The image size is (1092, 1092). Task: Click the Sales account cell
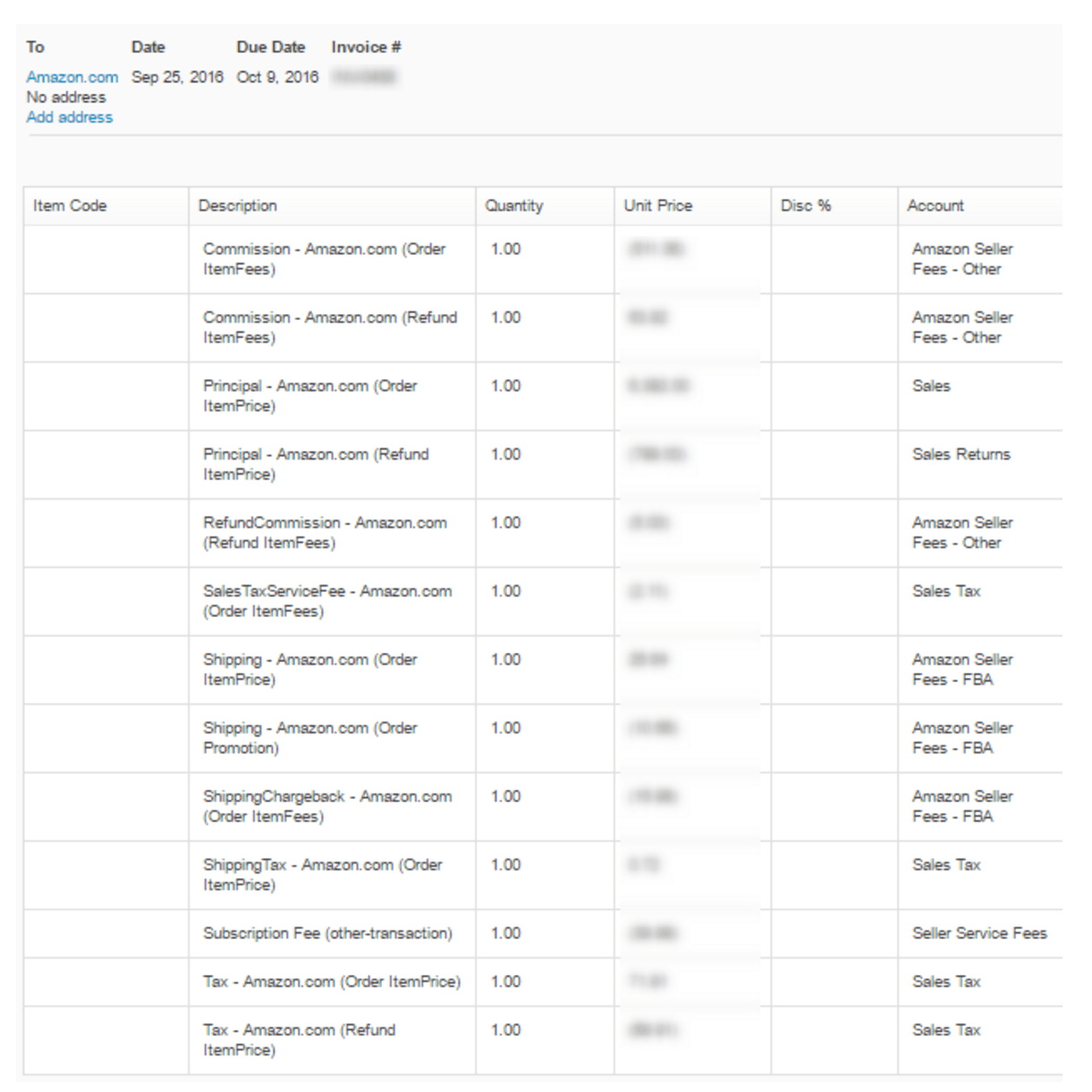(980, 396)
